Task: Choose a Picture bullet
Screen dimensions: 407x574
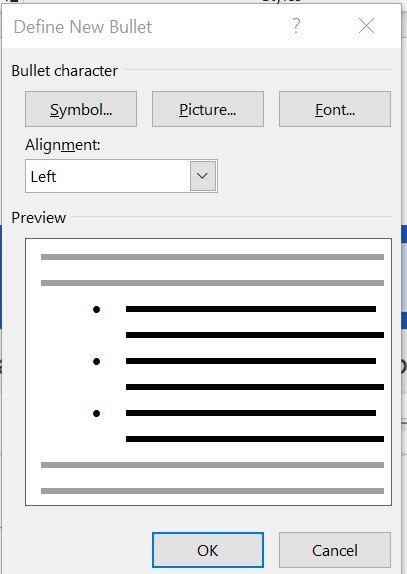Action: tap(208, 109)
